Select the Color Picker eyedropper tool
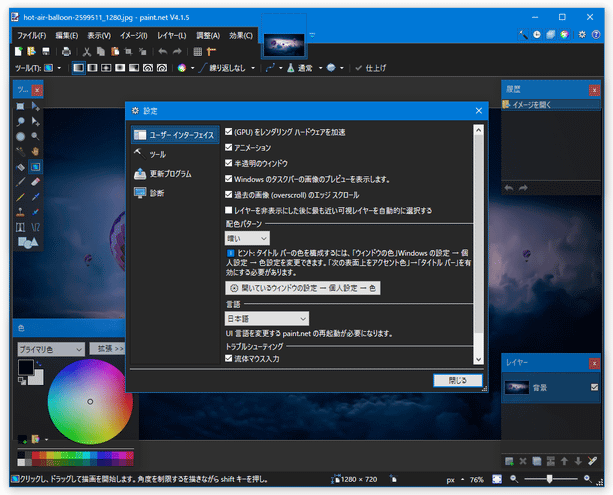613x495 pixels. tap(35, 197)
